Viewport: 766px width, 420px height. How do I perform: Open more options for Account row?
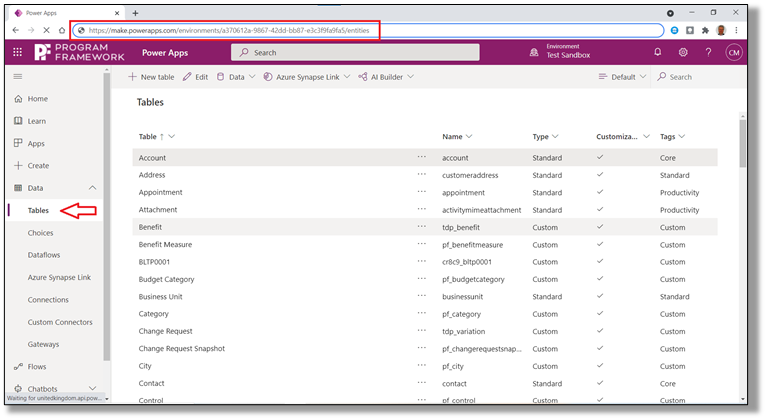pos(422,157)
